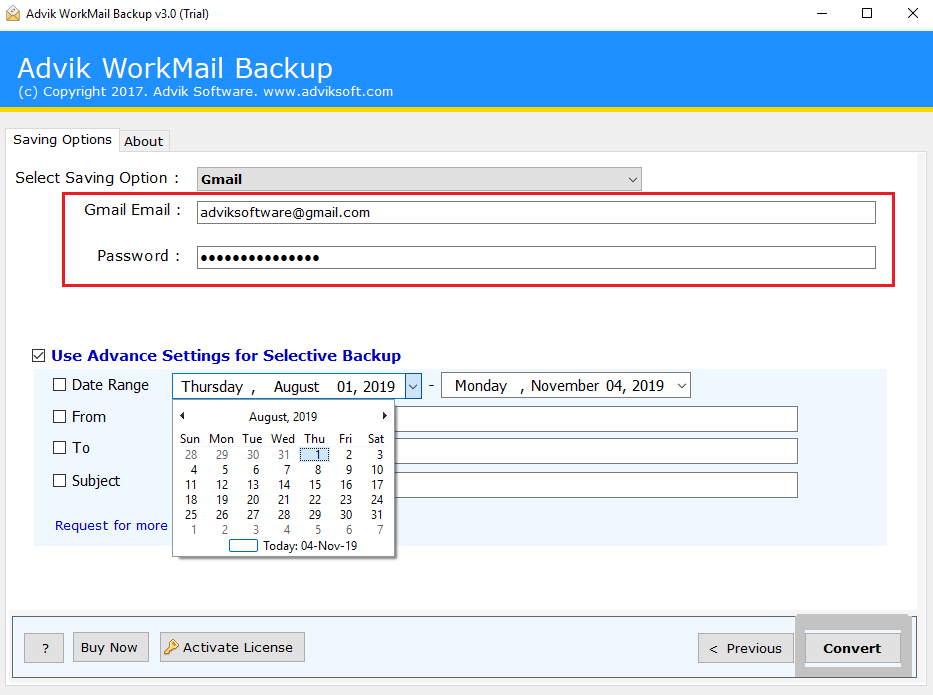
Task: Open the Select Saving Option dropdown
Action: (x=419, y=179)
